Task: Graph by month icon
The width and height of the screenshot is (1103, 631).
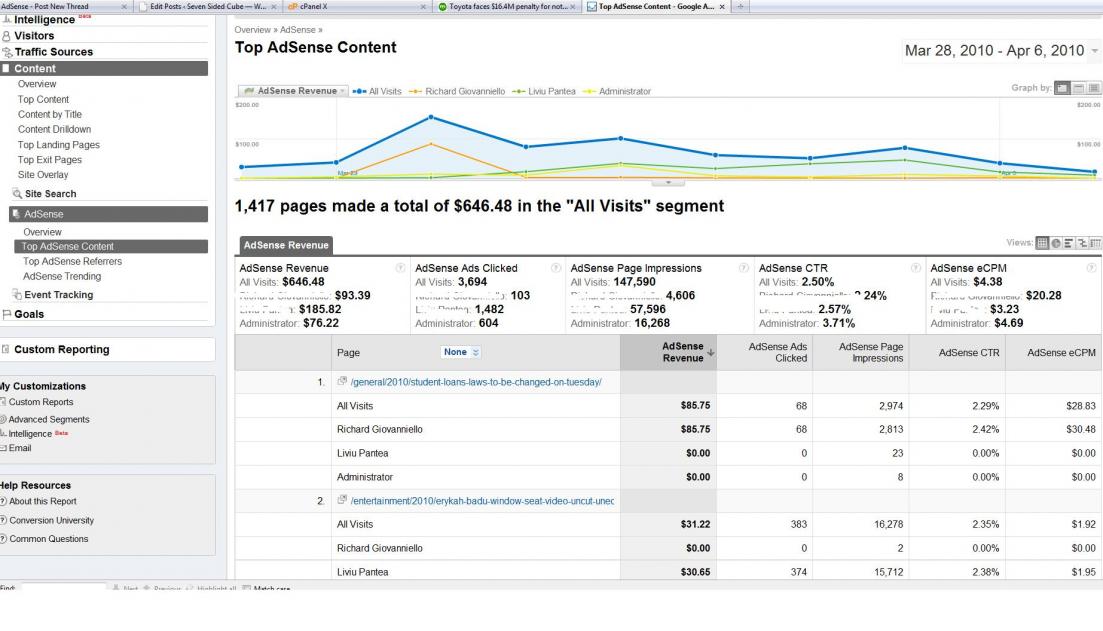Action: (x=1094, y=88)
